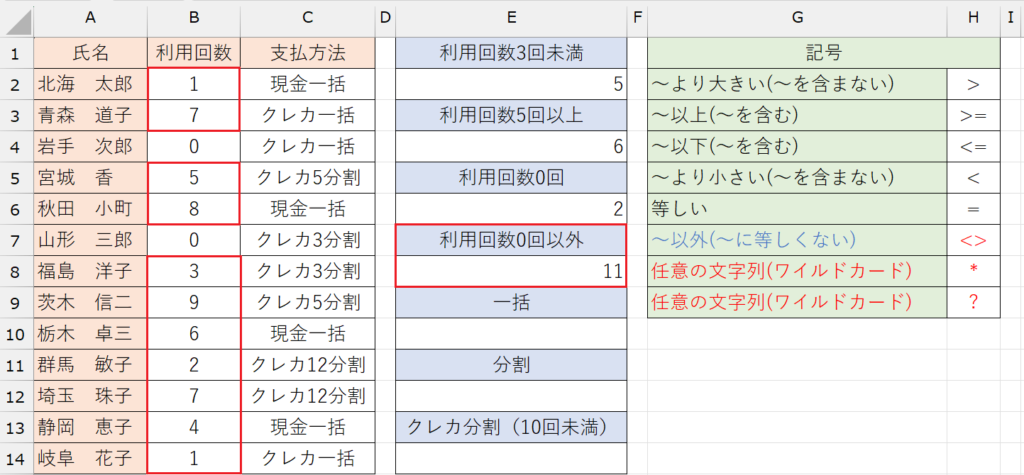Screen dimensions: 1024x475
Task: Select column G header
Action: (797, 20)
